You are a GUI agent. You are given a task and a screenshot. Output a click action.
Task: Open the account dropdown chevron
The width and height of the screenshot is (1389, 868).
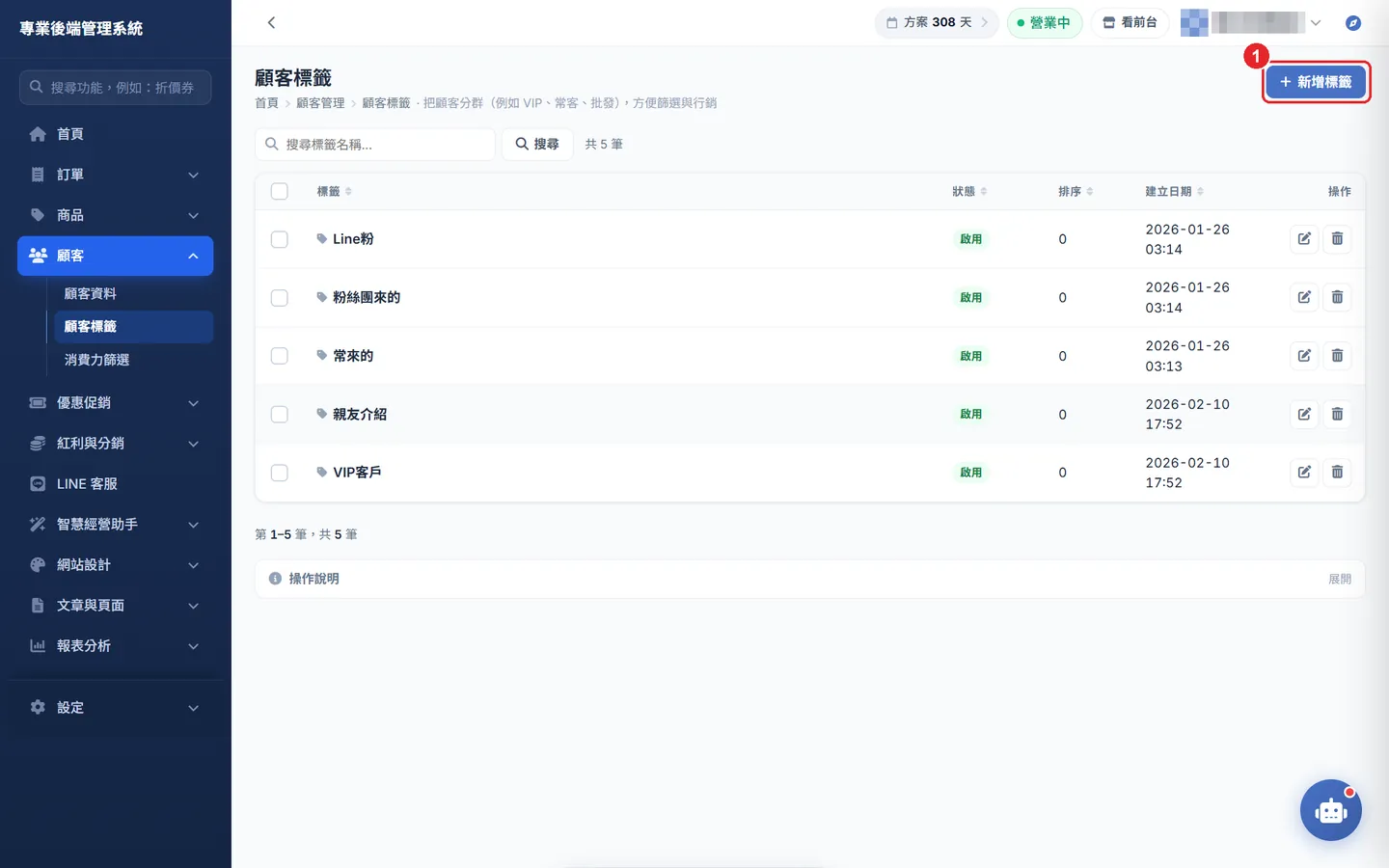tap(1316, 22)
